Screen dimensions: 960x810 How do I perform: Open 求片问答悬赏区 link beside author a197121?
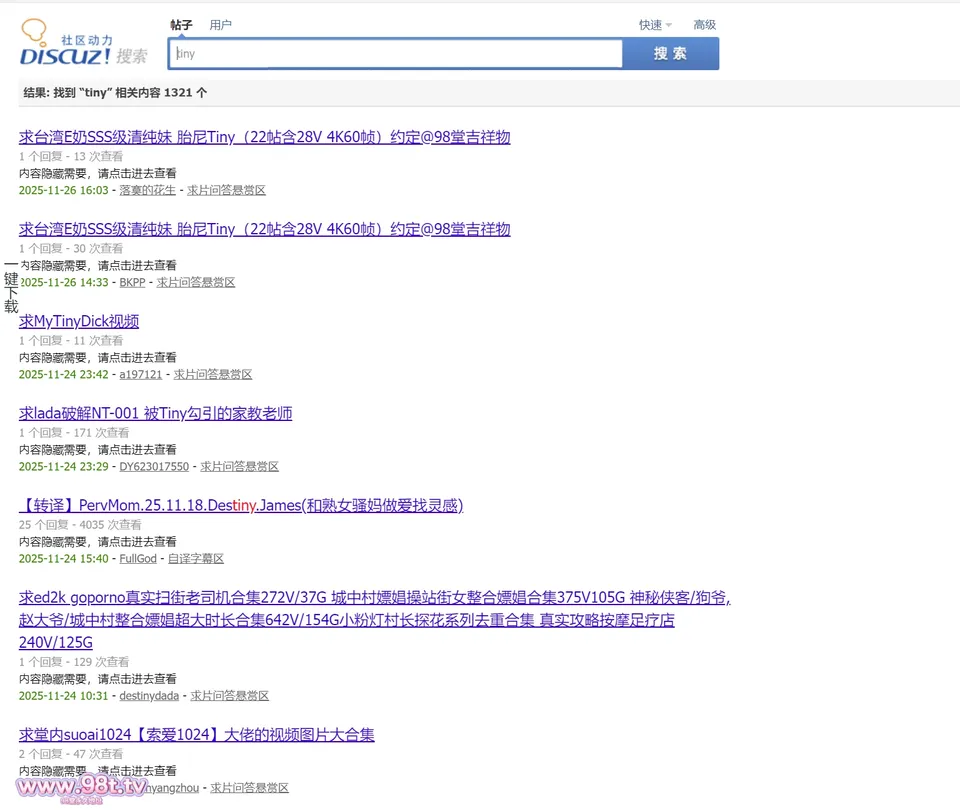point(213,374)
